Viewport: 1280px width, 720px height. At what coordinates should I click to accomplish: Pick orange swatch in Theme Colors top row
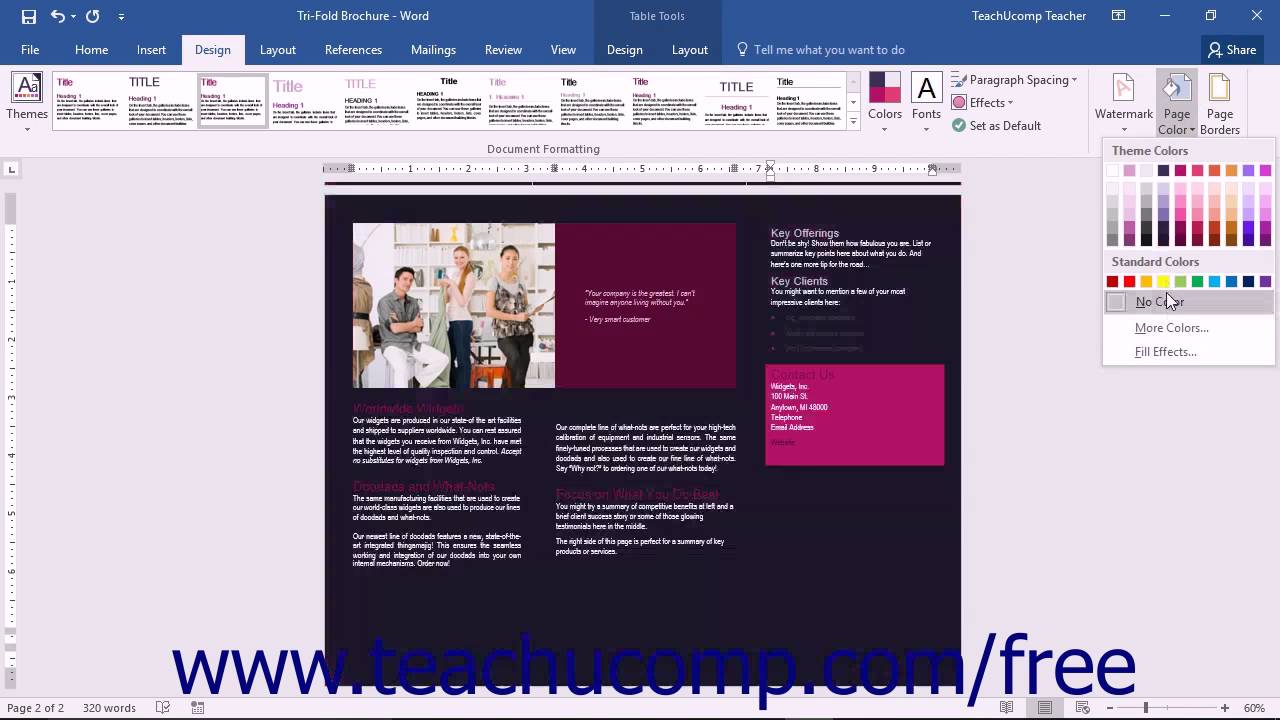tap(1231, 170)
